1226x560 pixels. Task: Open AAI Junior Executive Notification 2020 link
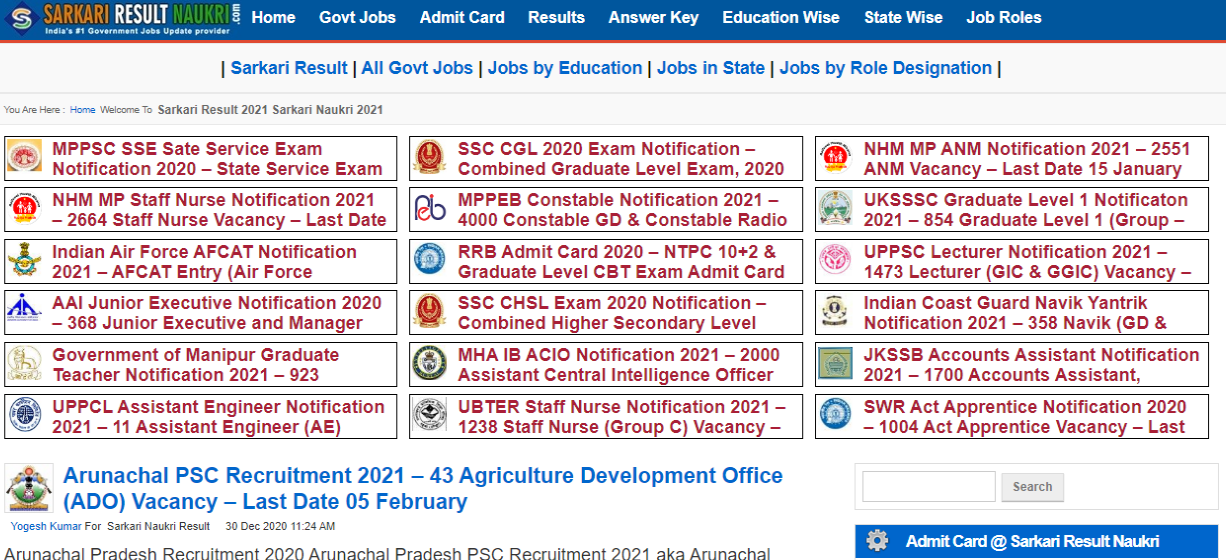(x=217, y=313)
